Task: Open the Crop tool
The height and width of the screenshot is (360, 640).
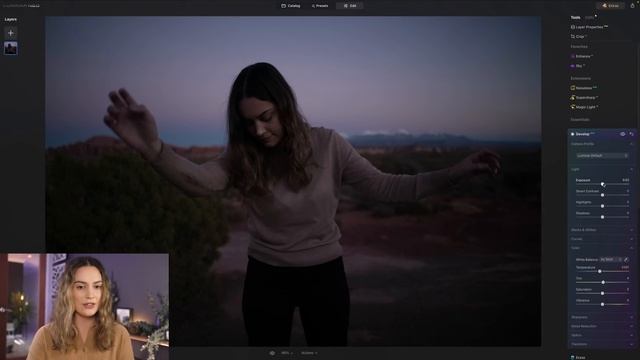Action: coord(580,37)
